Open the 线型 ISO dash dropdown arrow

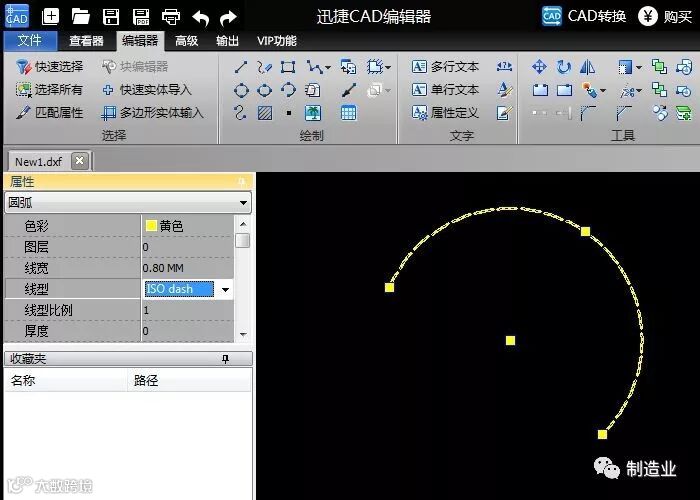(x=225, y=290)
